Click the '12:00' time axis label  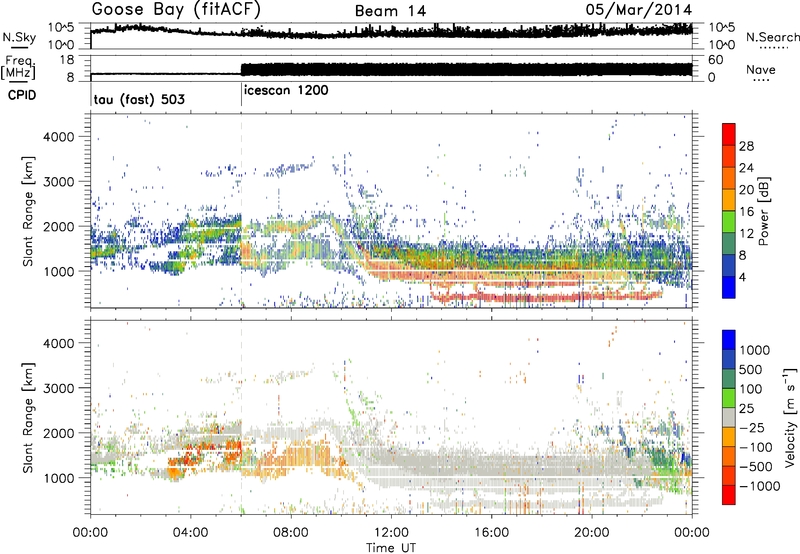pyautogui.click(x=391, y=533)
